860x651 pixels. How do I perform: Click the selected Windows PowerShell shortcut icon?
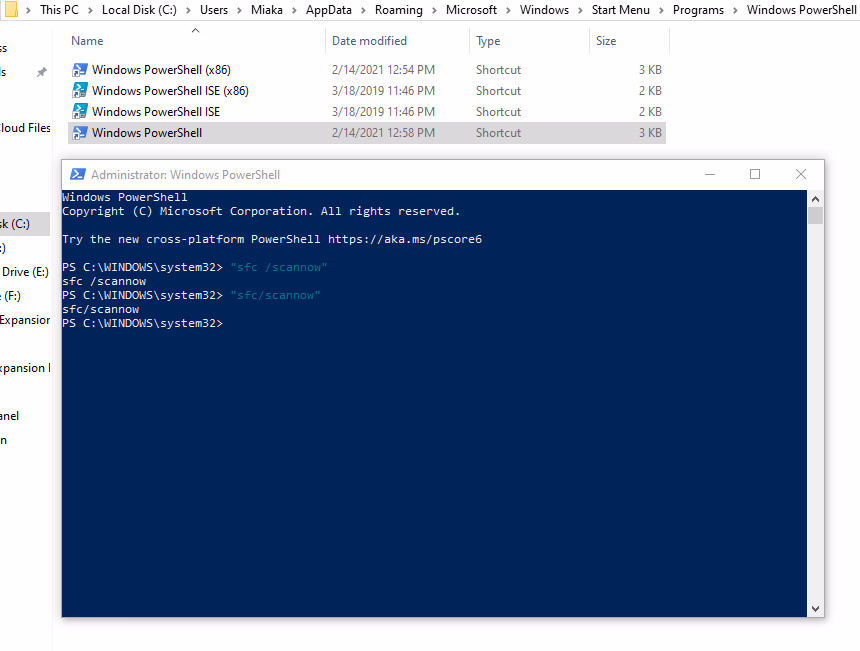tap(80, 133)
